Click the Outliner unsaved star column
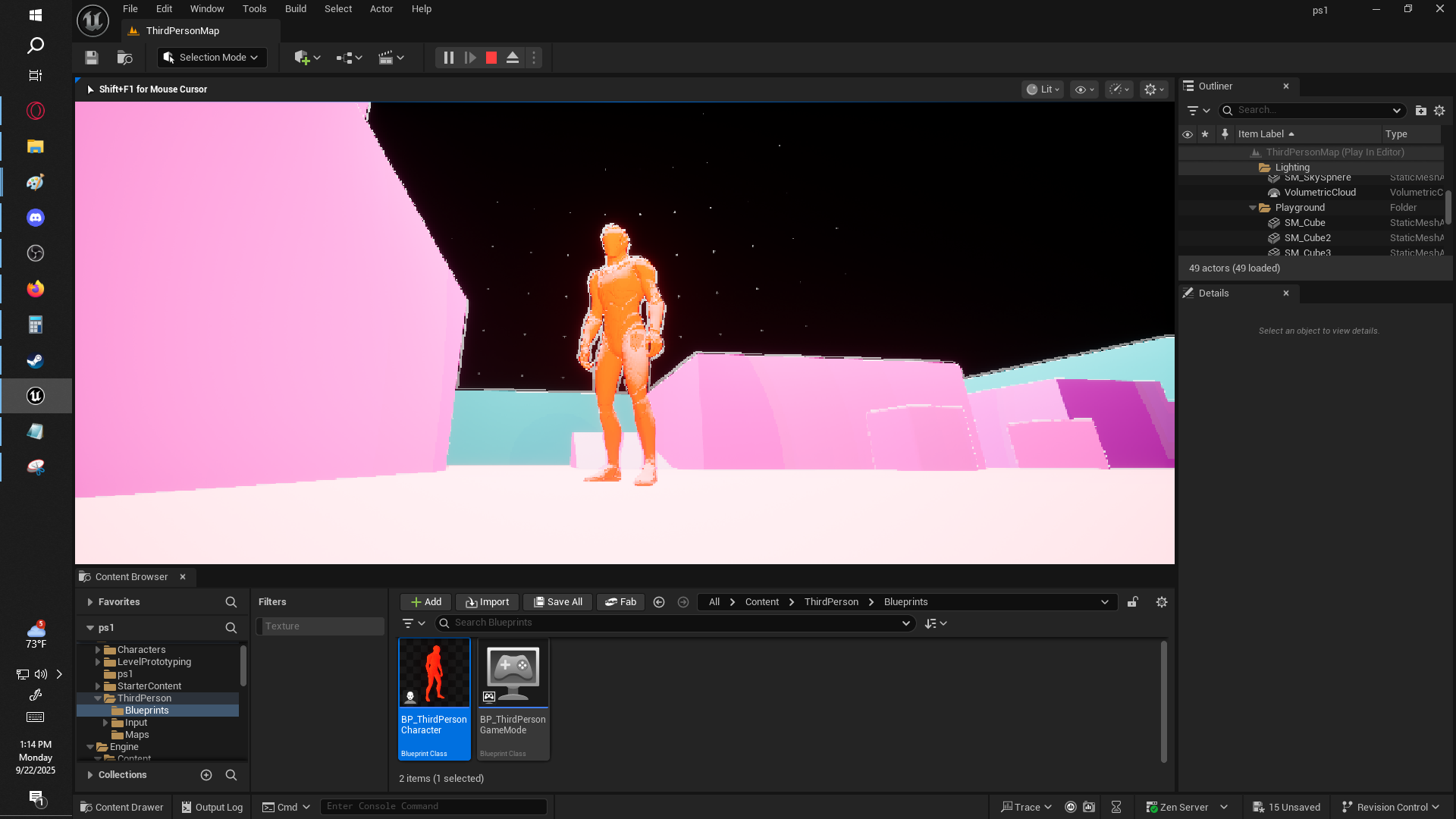This screenshot has height=819, width=1456. [1205, 134]
